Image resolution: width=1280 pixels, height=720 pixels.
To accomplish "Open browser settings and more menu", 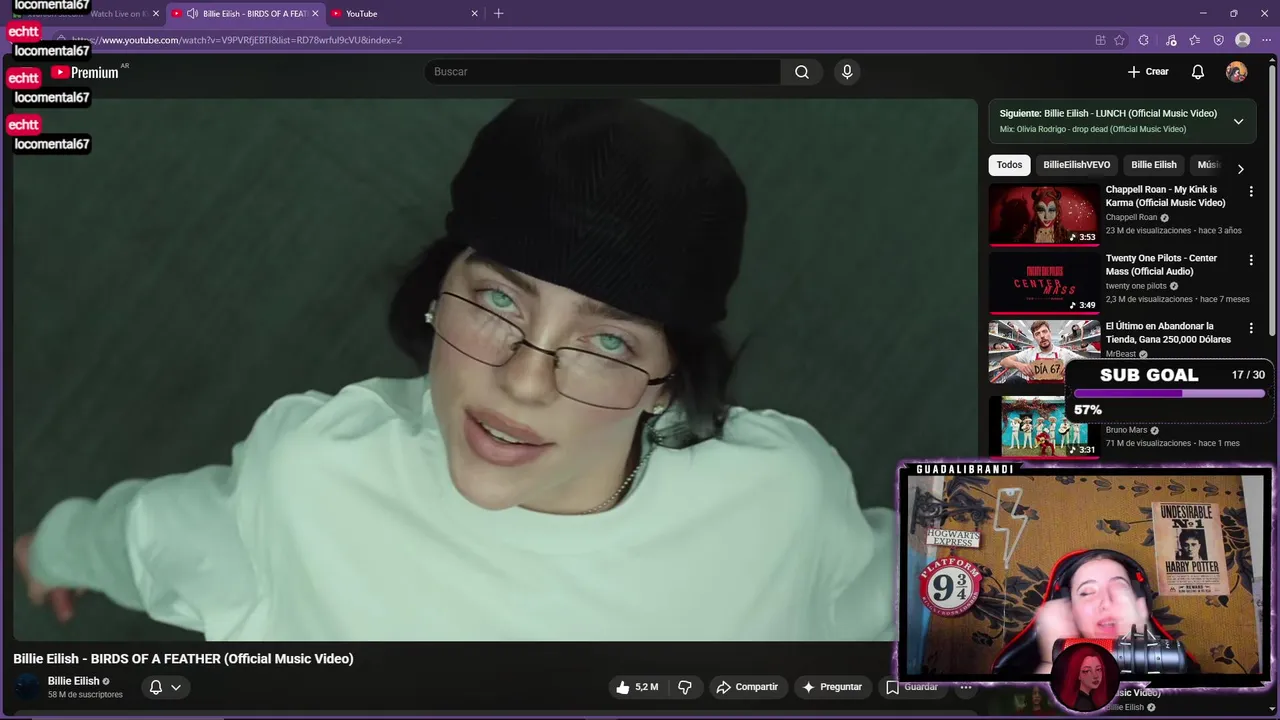I will [x=1268, y=40].
